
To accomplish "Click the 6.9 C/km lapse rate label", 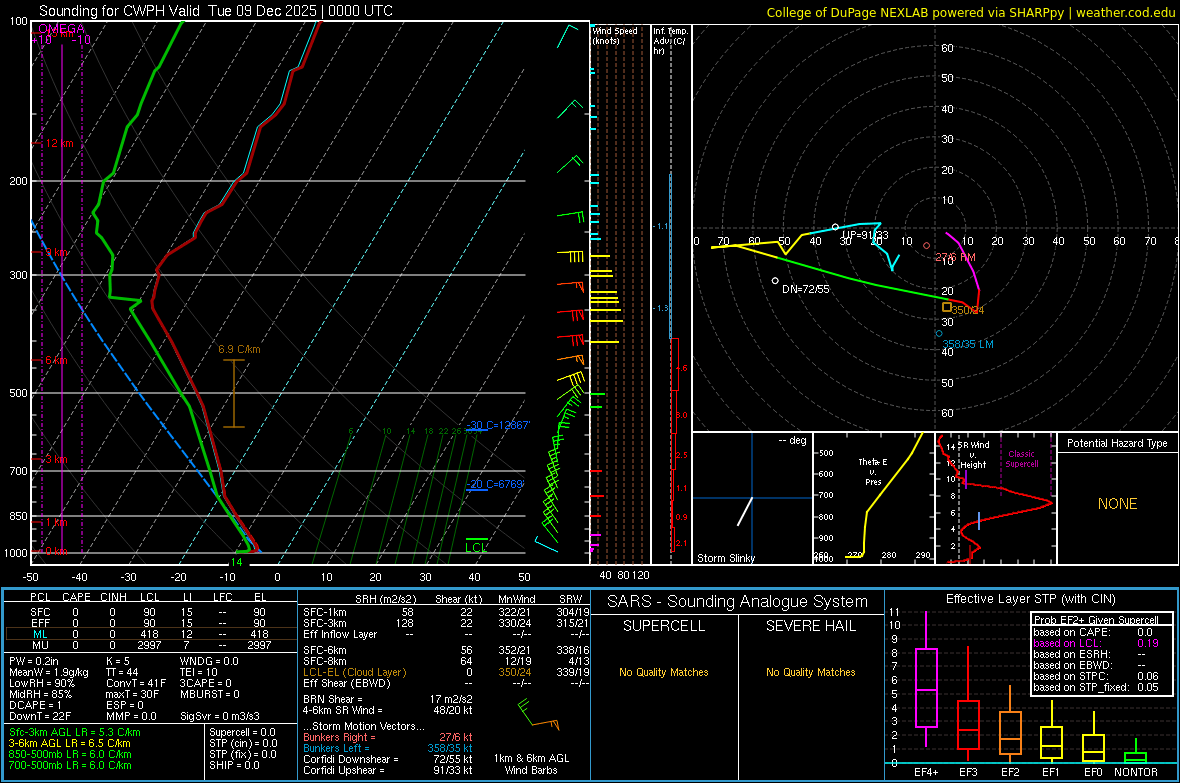I will [239, 349].
